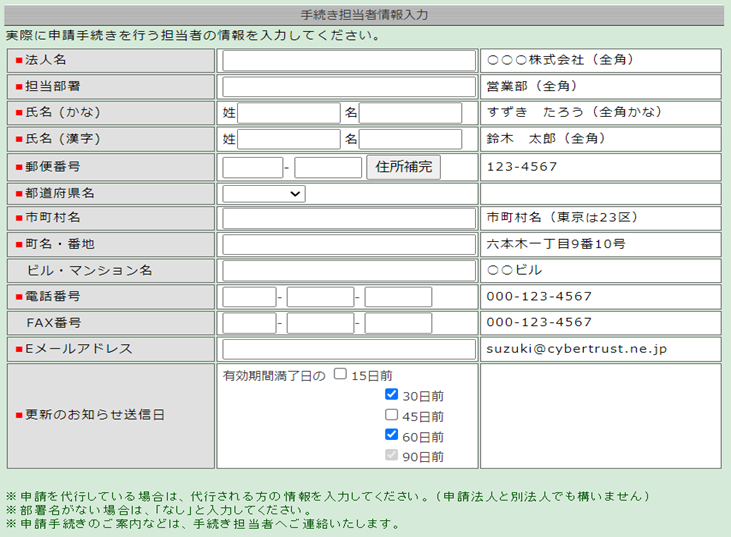Focus the 市町村名 input field
This screenshot has width=731, height=537.
pos(348,219)
